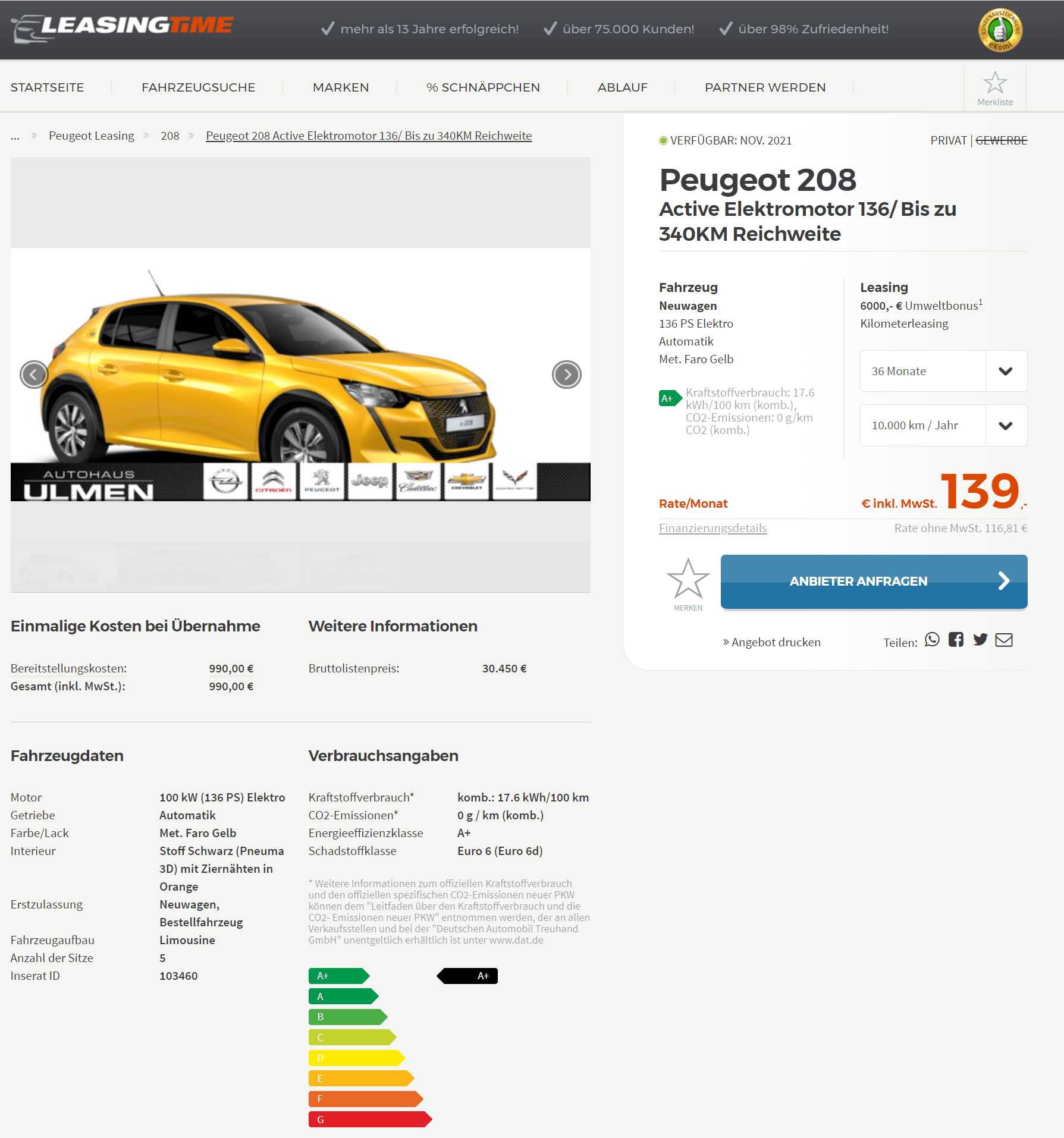This screenshot has width=1064, height=1138.
Task: Open the Merkliste star icon
Action: click(x=995, y=83)
